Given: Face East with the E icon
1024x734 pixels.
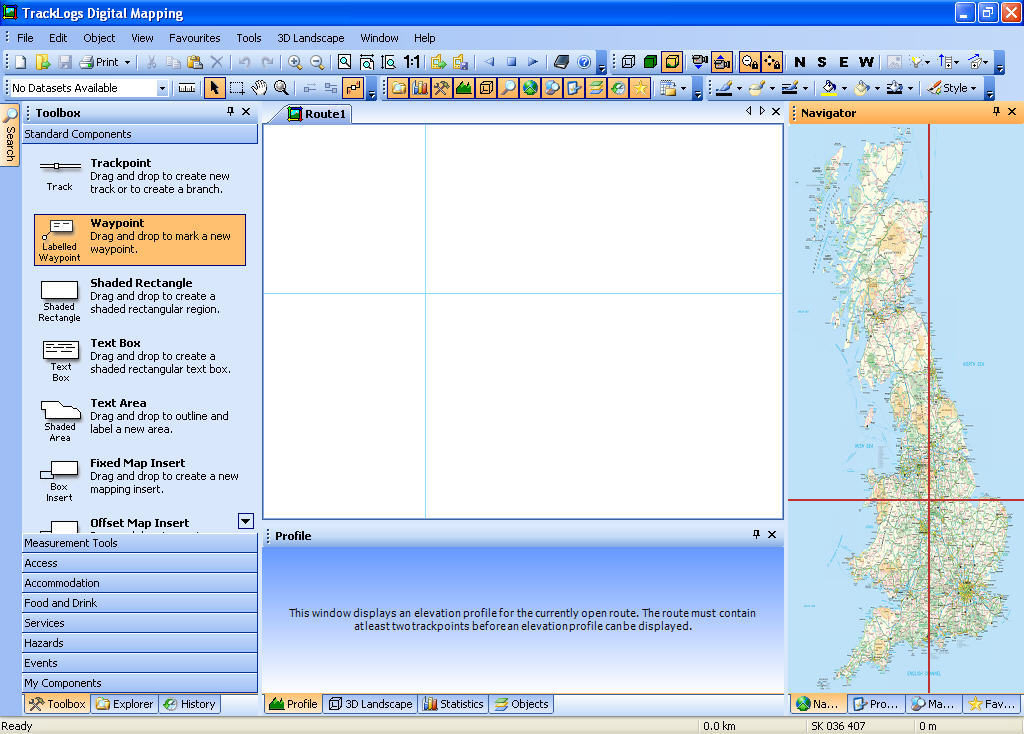Looking at the screenshot, I should coord(844,62).
